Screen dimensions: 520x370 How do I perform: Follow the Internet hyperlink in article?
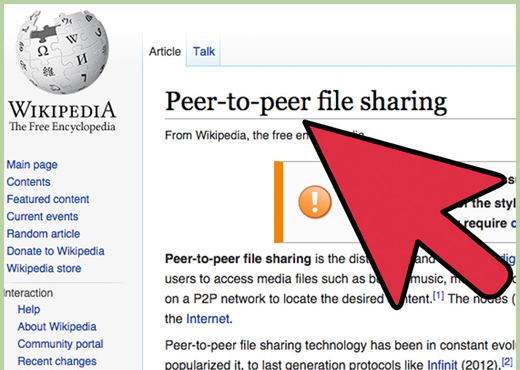coord(208,319)
